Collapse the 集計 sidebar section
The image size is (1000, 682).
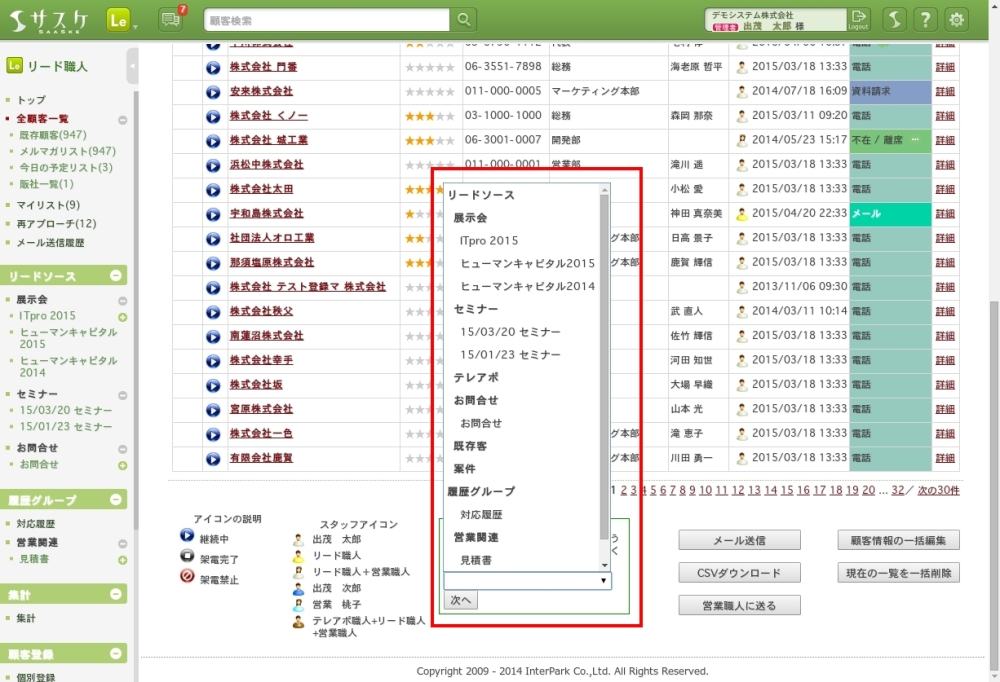pyautogui.click(x=116, y=594)
